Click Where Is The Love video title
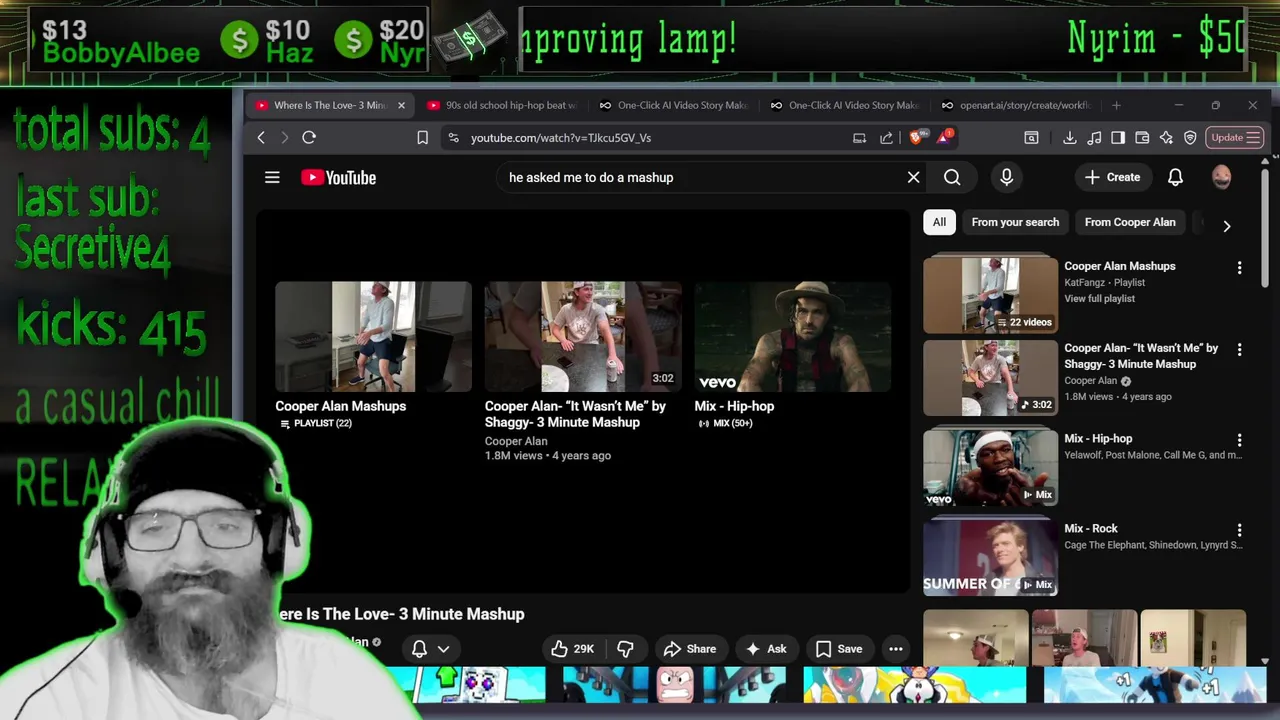Screen dimensions: 1280x720 402,614
